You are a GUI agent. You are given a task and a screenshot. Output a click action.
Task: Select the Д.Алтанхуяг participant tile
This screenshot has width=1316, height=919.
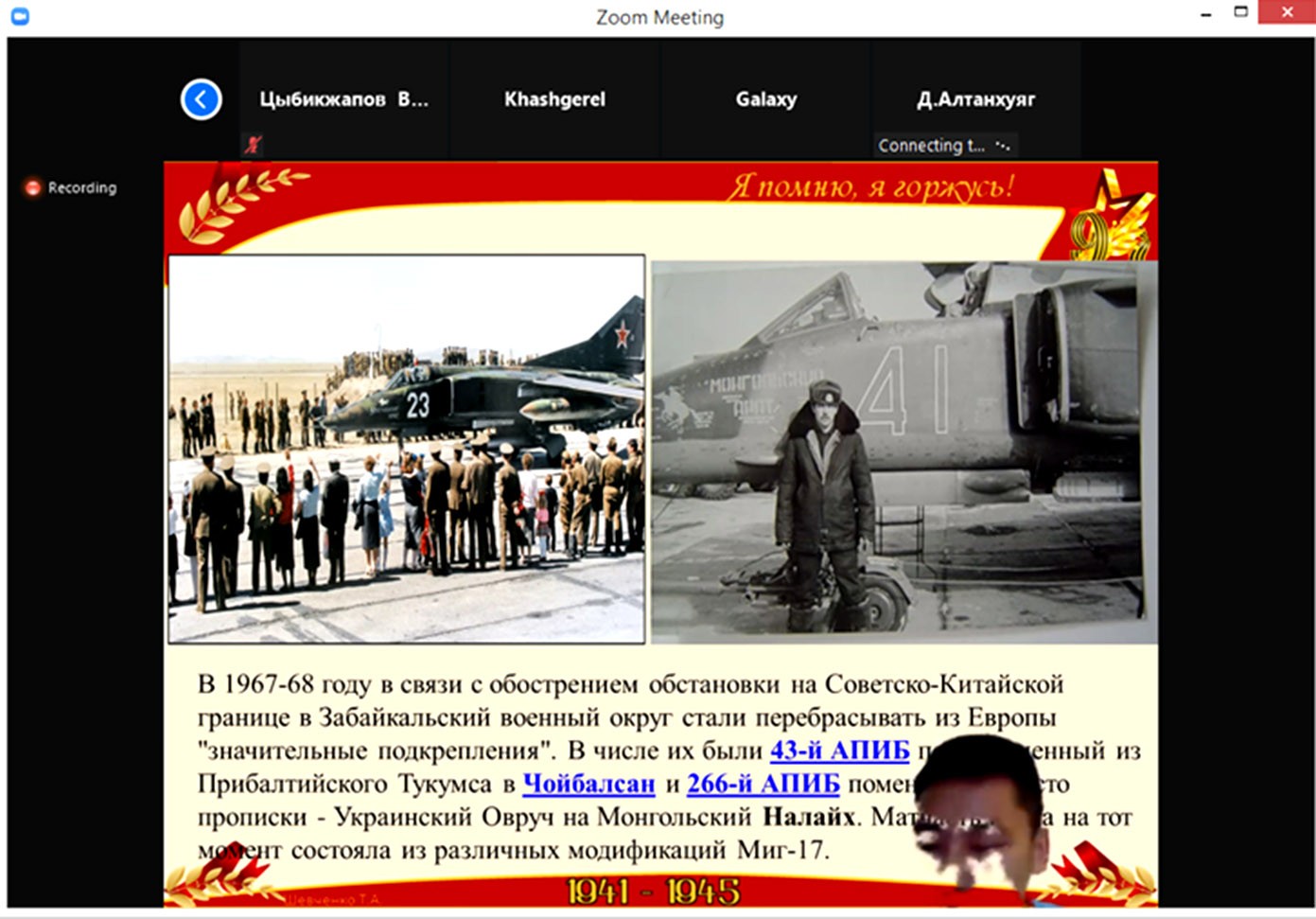click(x=975, y=99)
